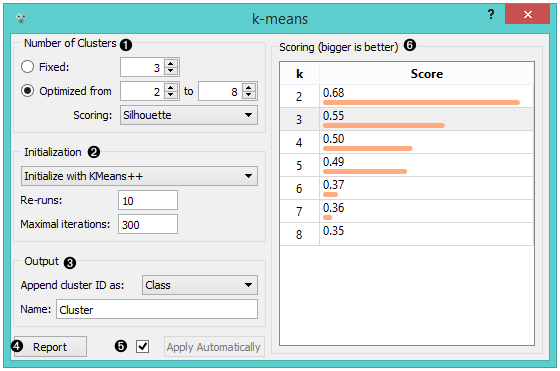Click the Re-runs input field
The width and height of the screenshot is (560, 371).
[148, 200]
